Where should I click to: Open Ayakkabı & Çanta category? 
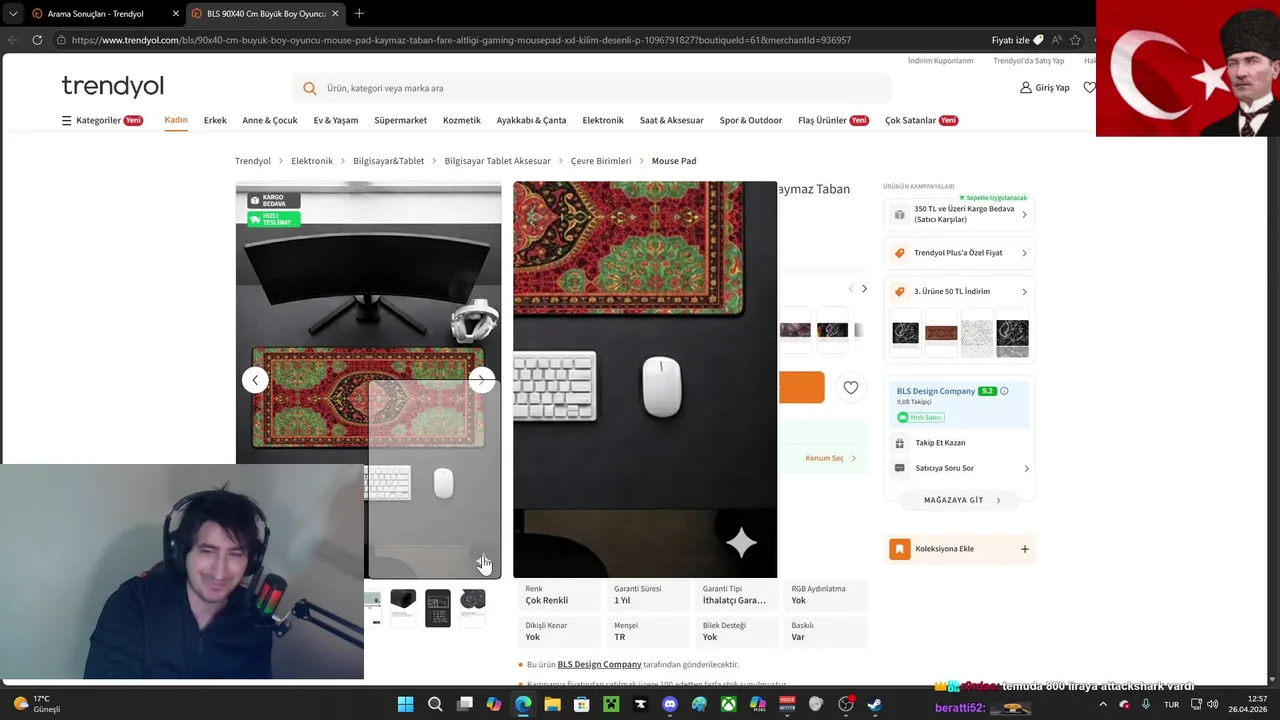tap(531, 120)
